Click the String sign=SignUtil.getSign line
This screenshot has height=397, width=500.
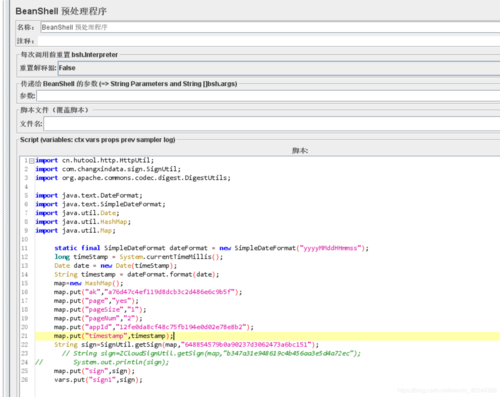tap(186, 345)
